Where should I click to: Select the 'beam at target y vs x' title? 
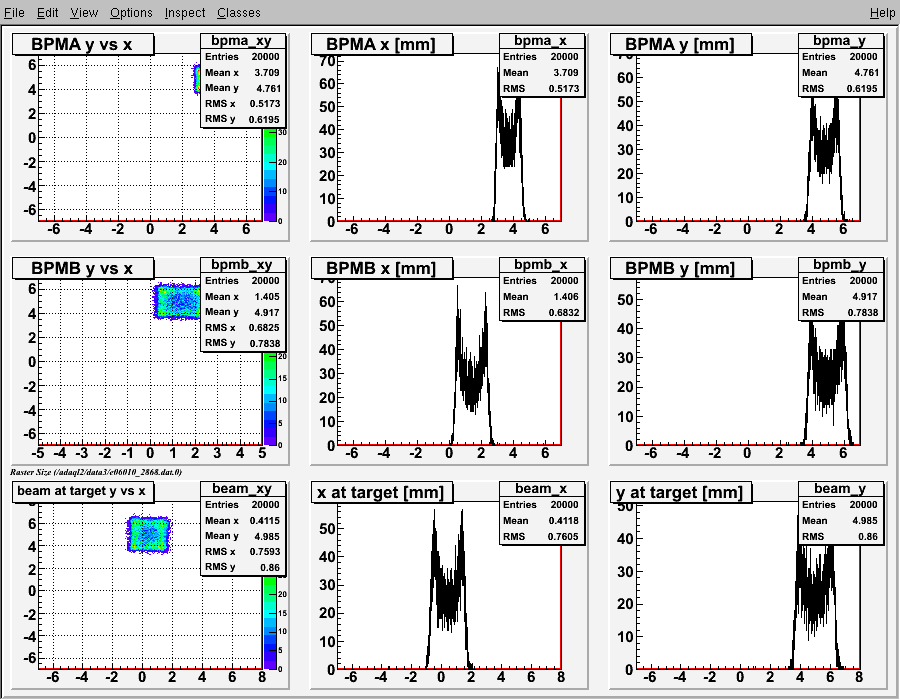(x=82, y=491)
